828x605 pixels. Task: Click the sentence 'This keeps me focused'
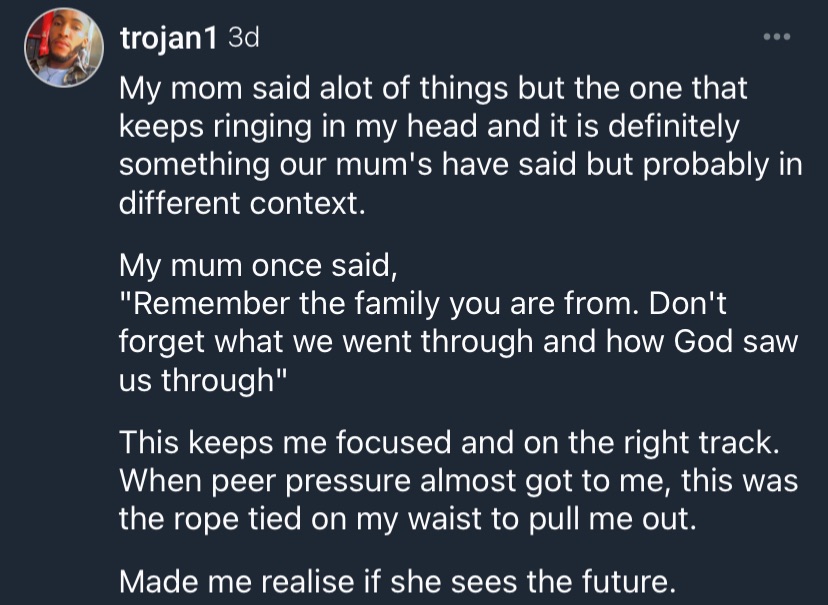coord(449,442)
